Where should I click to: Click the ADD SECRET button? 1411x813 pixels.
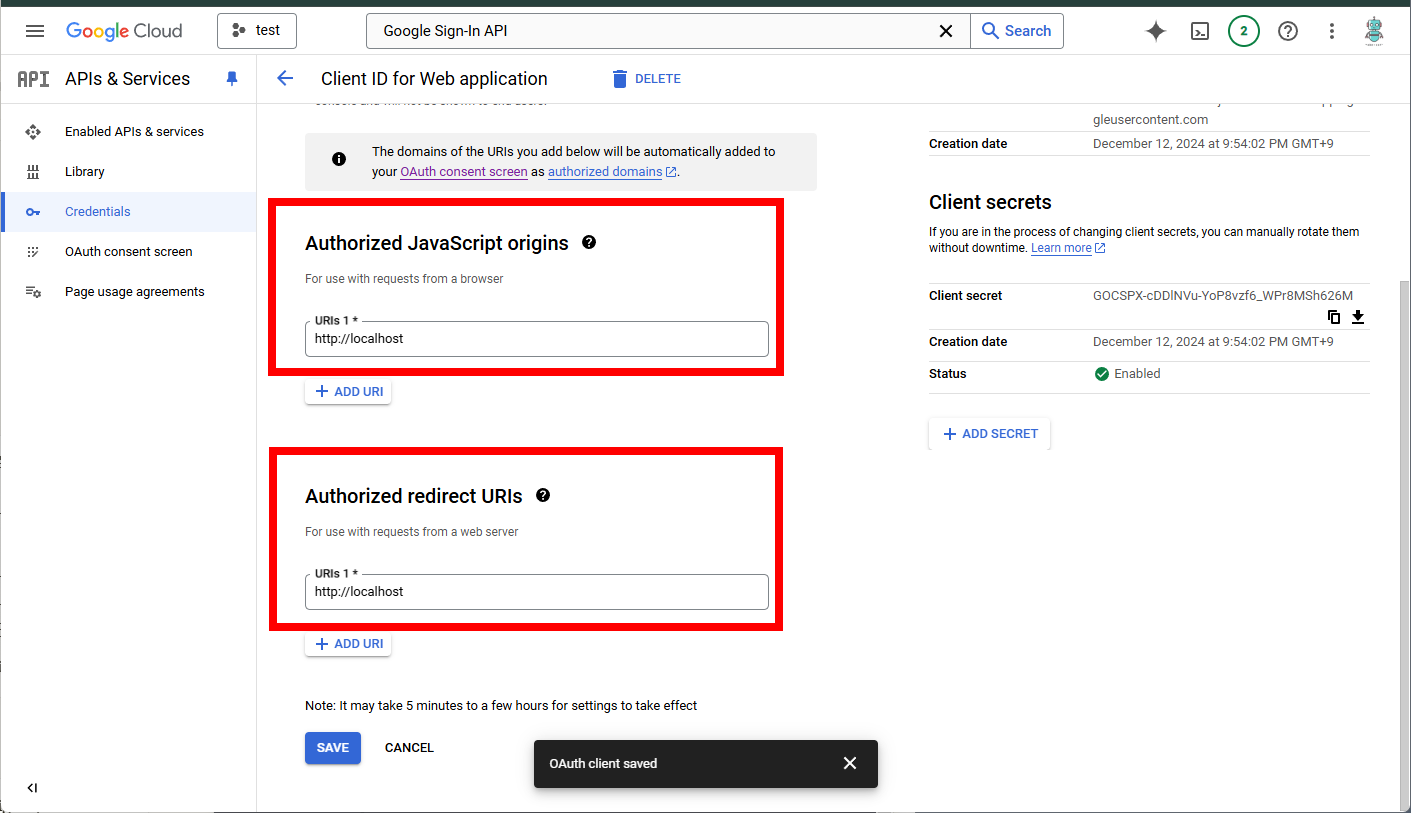pyautogui.click(x=990, y=434)
